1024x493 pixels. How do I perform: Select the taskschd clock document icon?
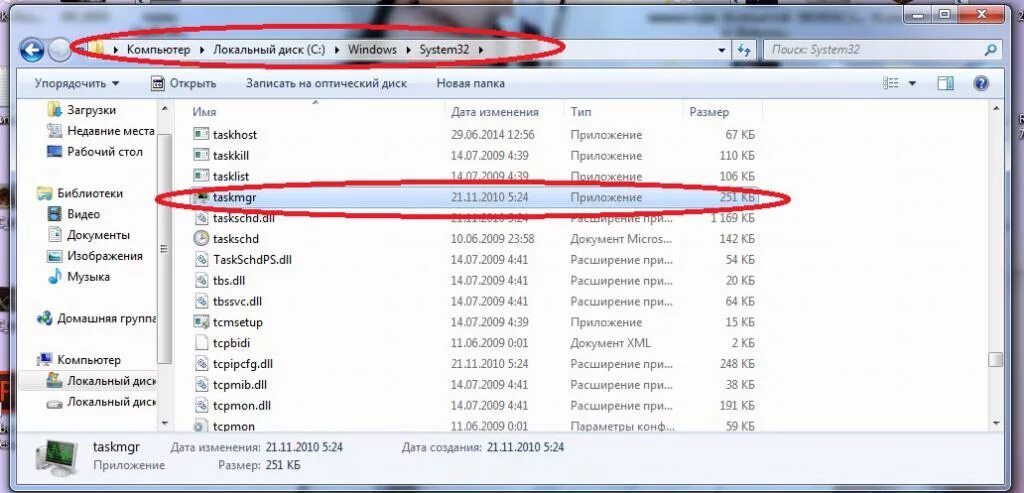200,238
